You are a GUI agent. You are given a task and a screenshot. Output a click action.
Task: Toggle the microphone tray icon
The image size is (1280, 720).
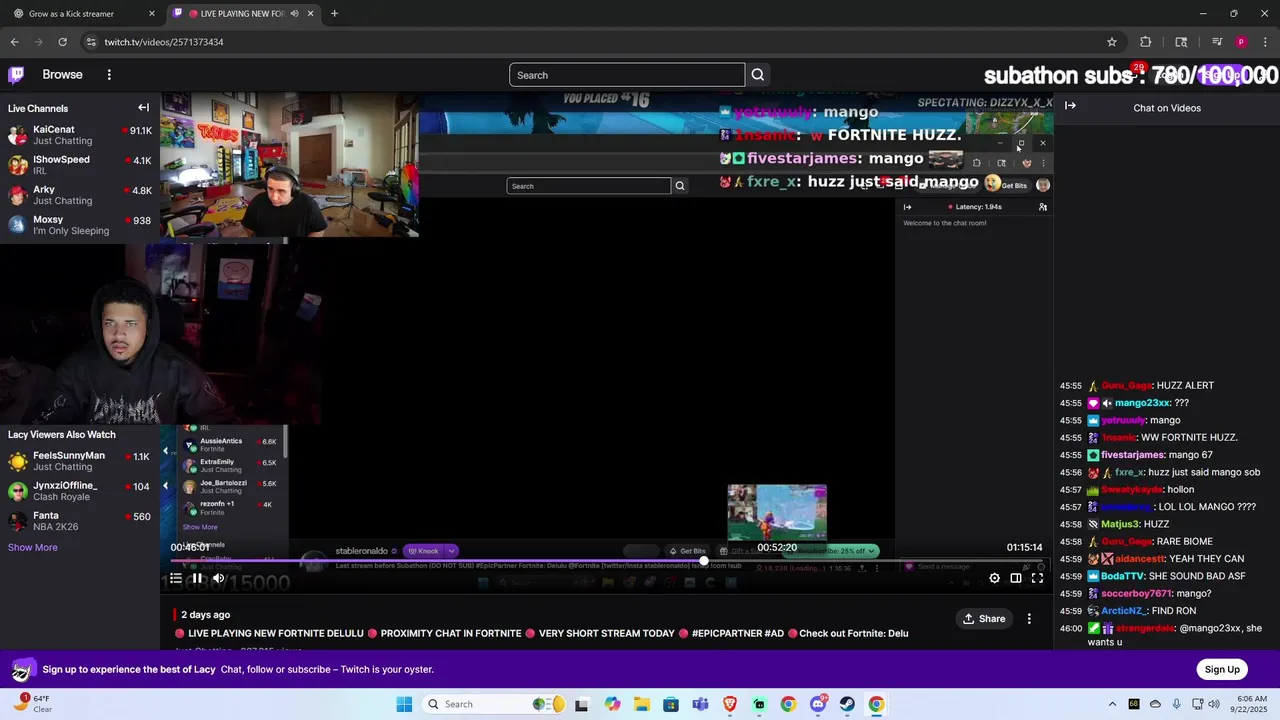[x=1176, y=704]
